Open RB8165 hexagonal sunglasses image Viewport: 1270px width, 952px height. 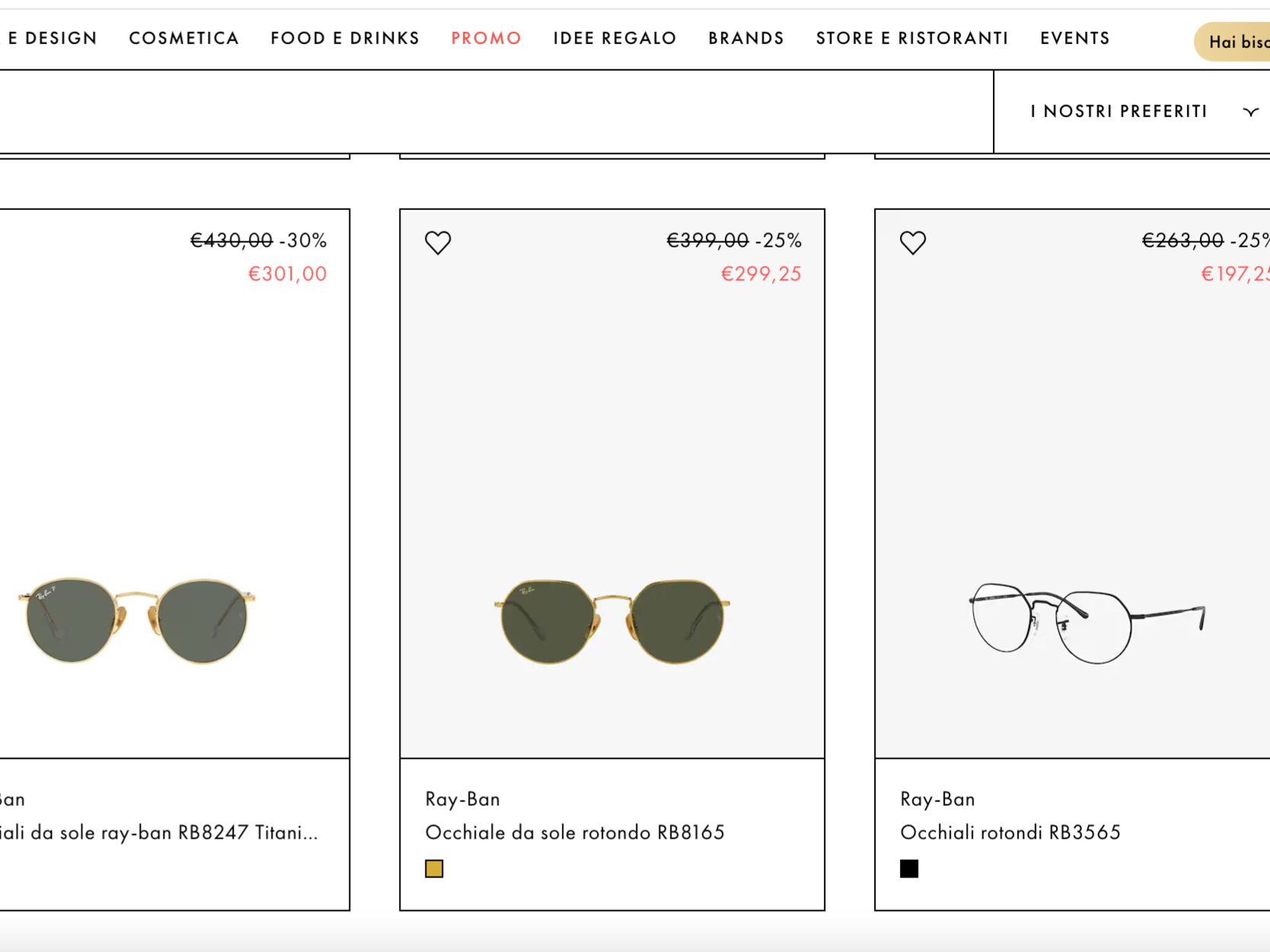[612, 621]
